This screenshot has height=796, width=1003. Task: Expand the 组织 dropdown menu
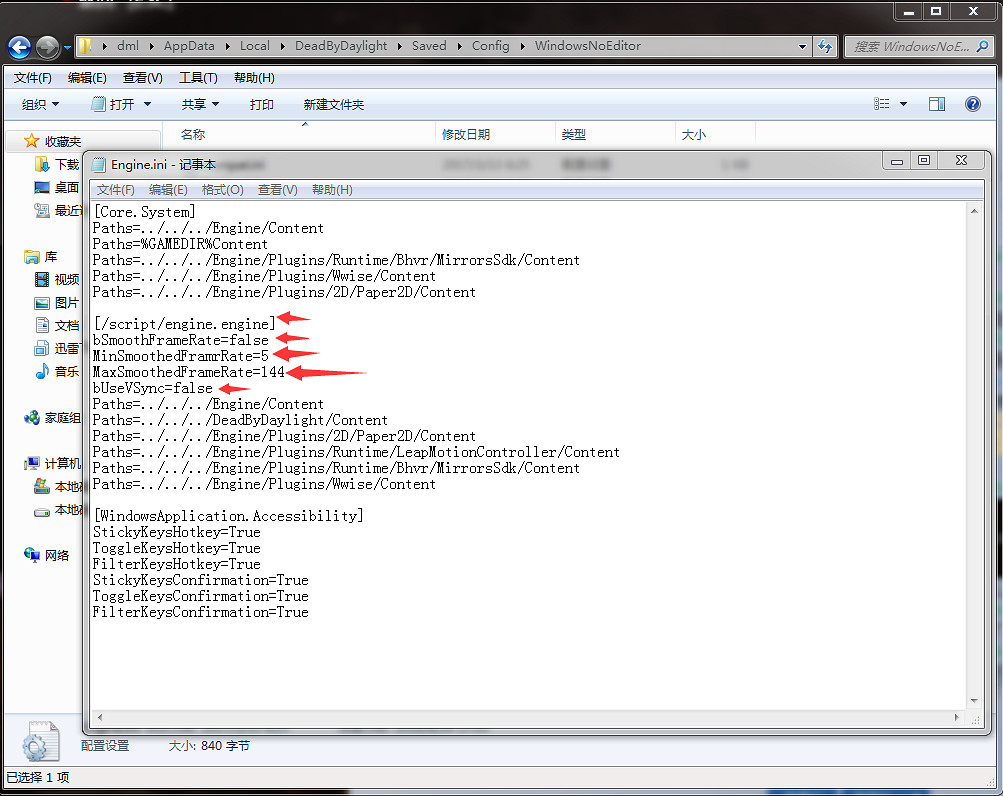click(x=41, y=104)
